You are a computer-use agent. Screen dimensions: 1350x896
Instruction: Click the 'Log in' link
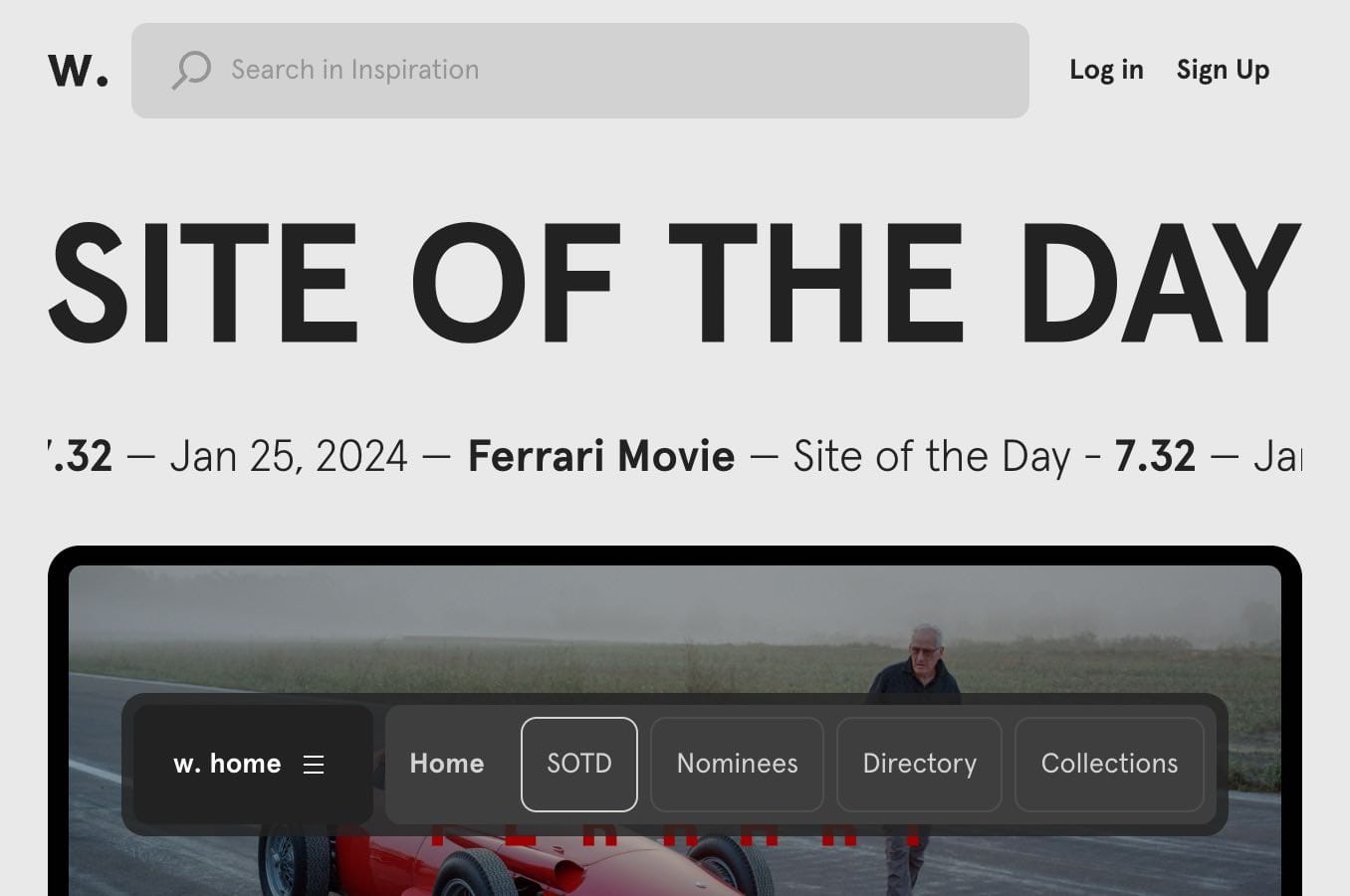click(1106, 70)
